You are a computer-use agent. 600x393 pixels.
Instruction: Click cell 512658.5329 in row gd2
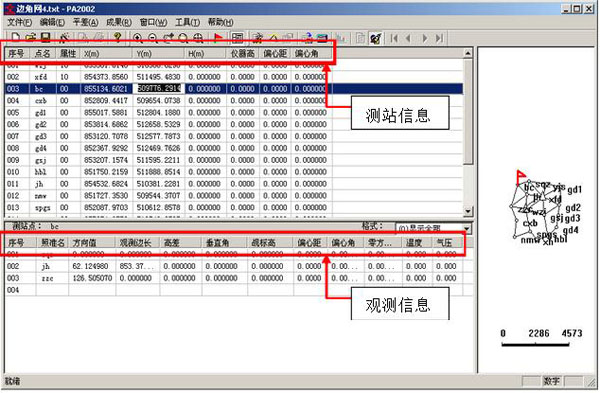[158, 124]
